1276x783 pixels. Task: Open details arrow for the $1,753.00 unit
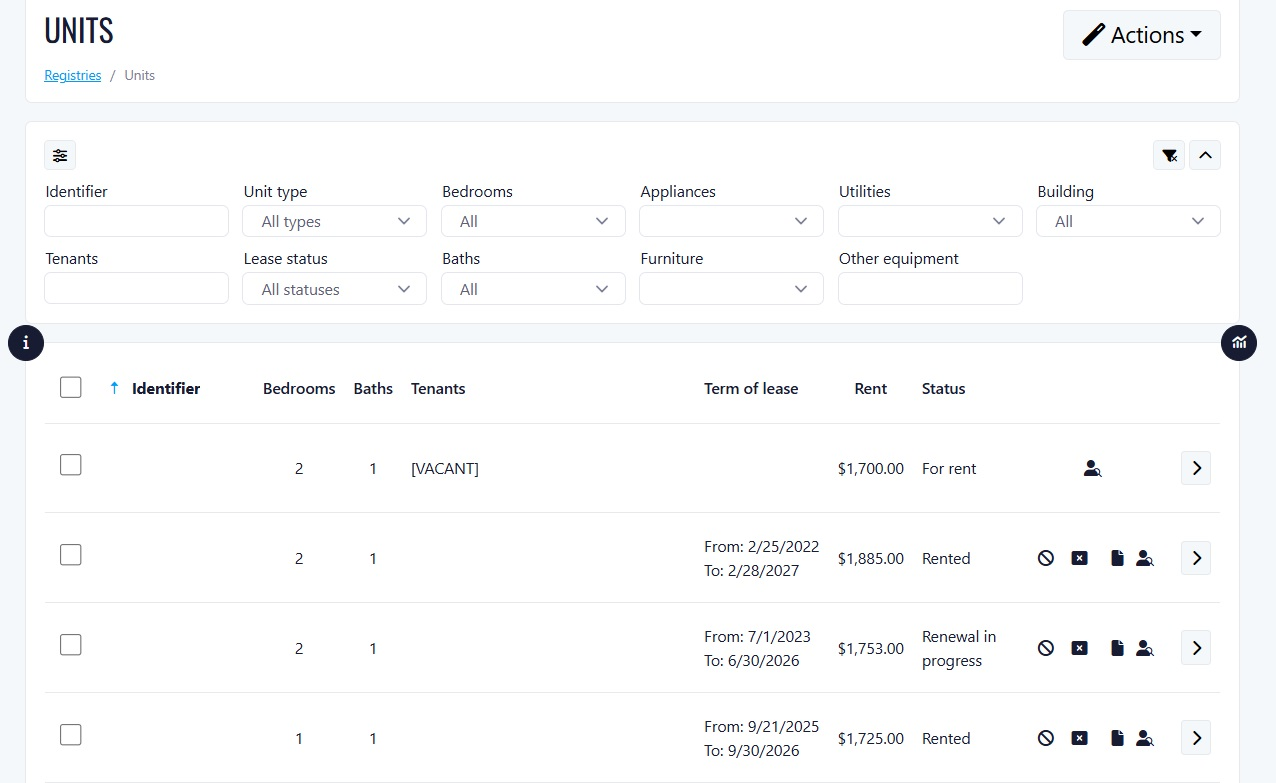(x=1196, y=648)
